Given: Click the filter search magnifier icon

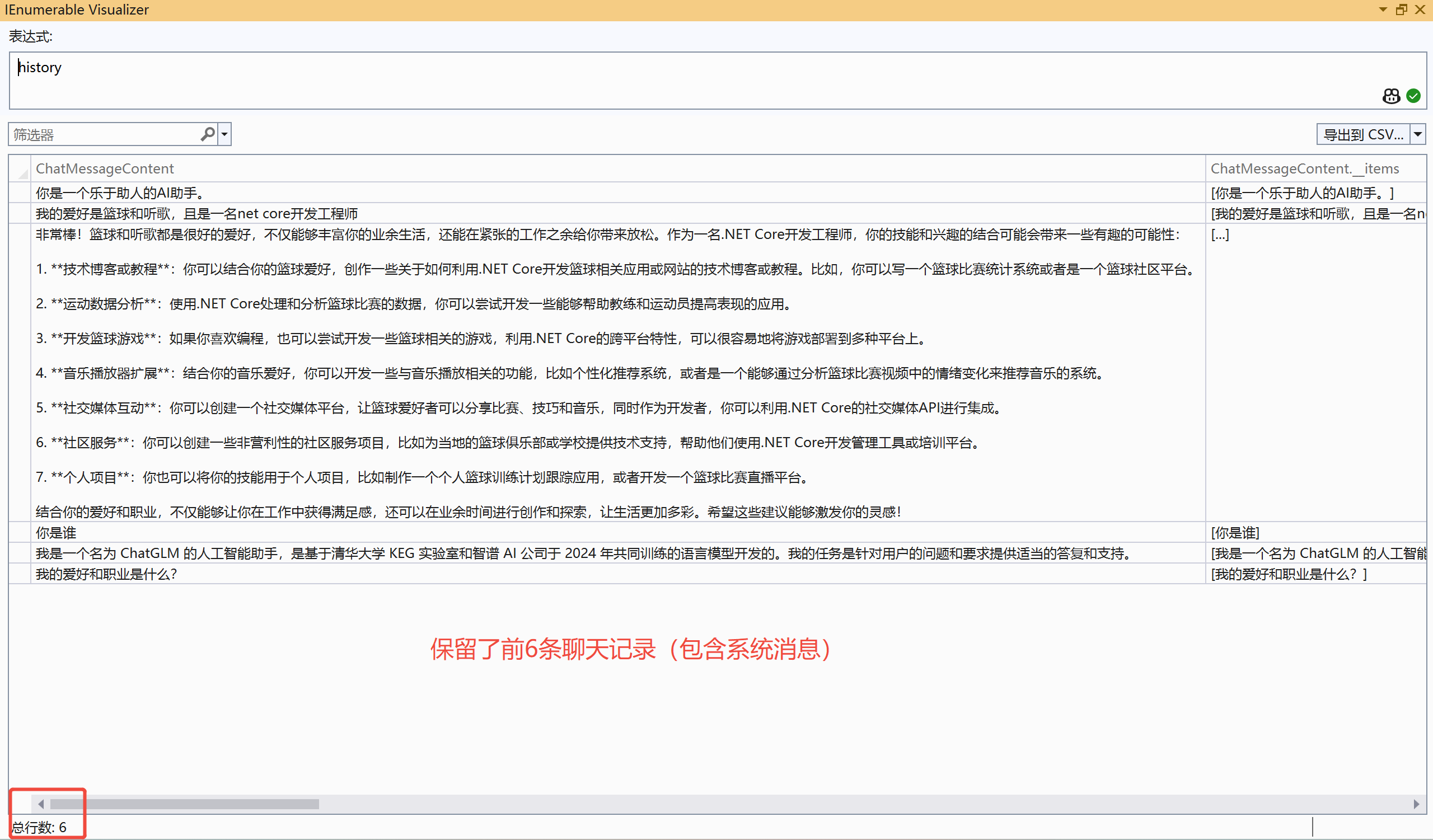Looking at the screenshot, I should coord(208,134).
